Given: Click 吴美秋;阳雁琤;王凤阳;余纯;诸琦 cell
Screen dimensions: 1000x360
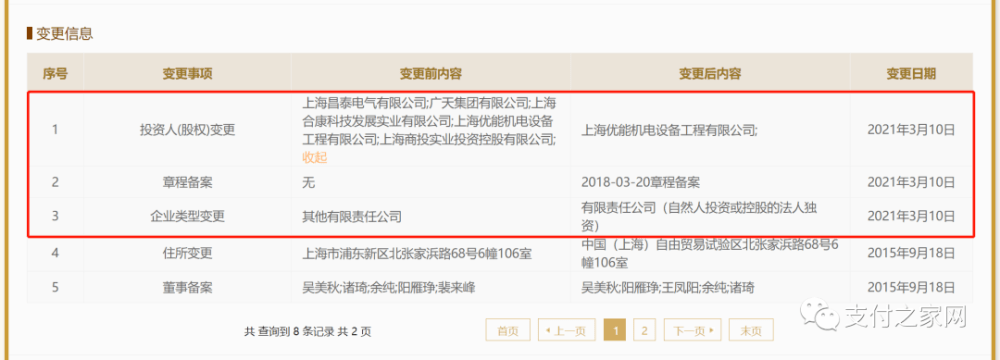Looking at the screenshot, I should [668, 288].
